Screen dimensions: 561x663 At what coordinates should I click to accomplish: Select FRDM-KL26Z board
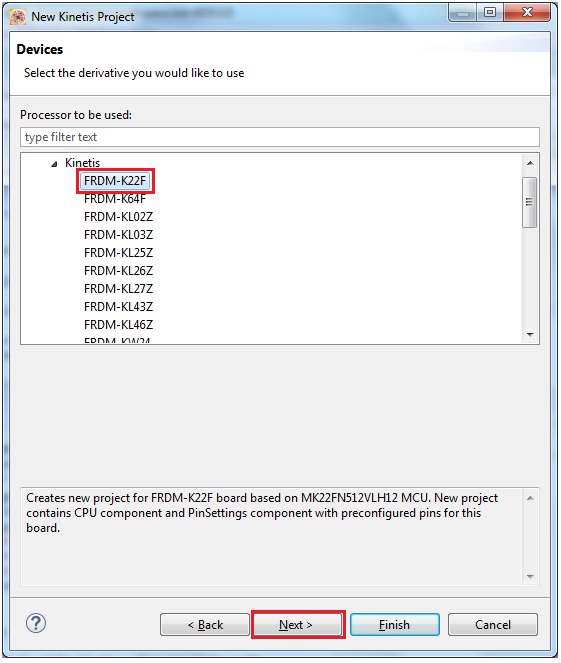point(118,271)
